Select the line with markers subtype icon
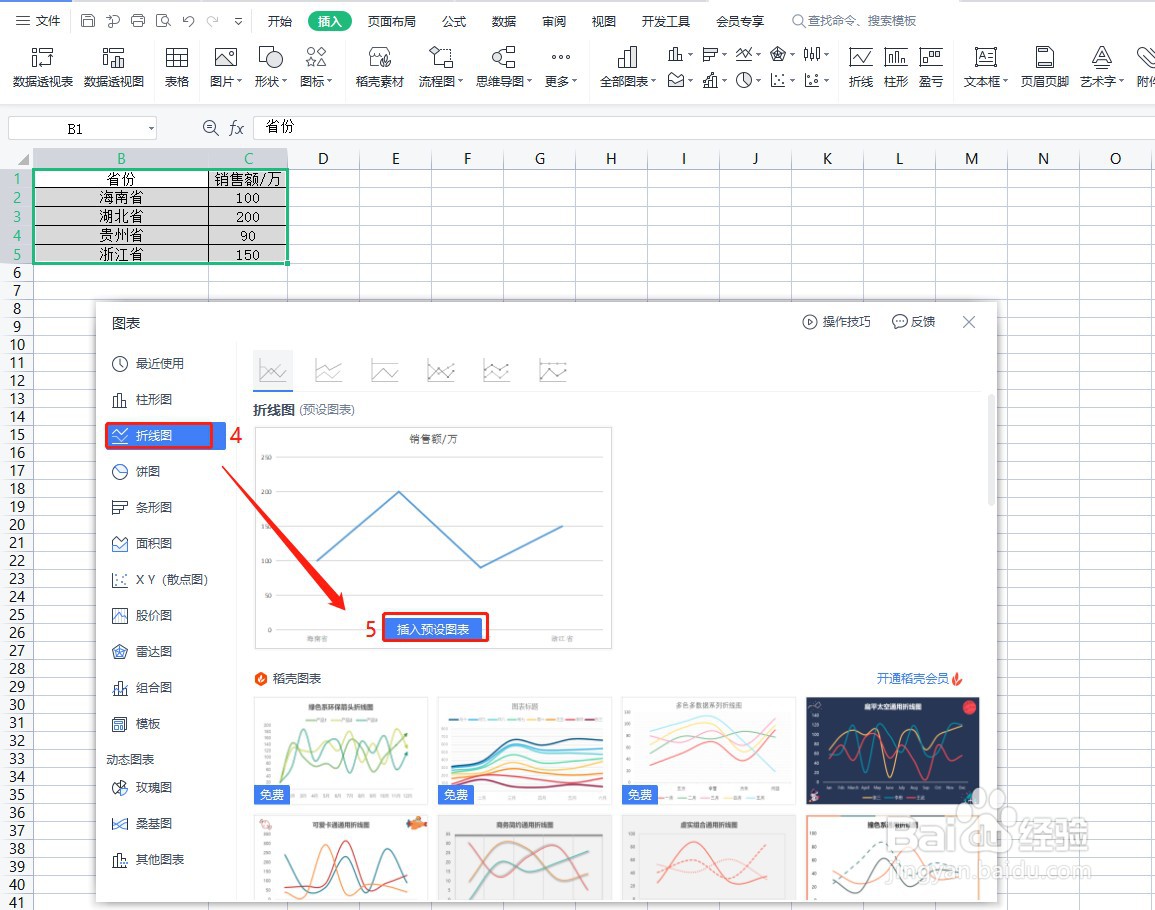This screenshot has width=1155, height=910. pos(440,371)
